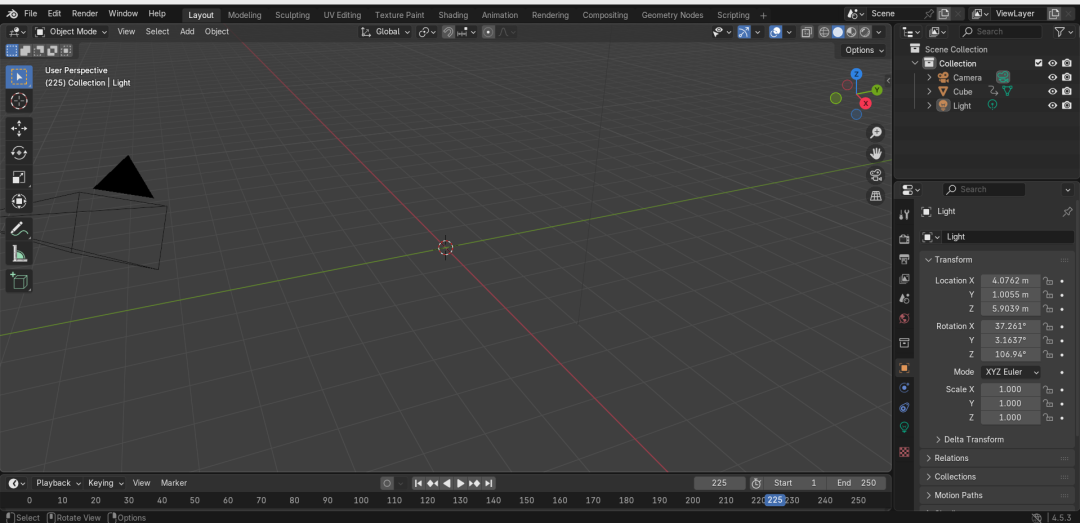Select the Measure tool
The height and width of the screenshot is (523, 1080).
19,254
